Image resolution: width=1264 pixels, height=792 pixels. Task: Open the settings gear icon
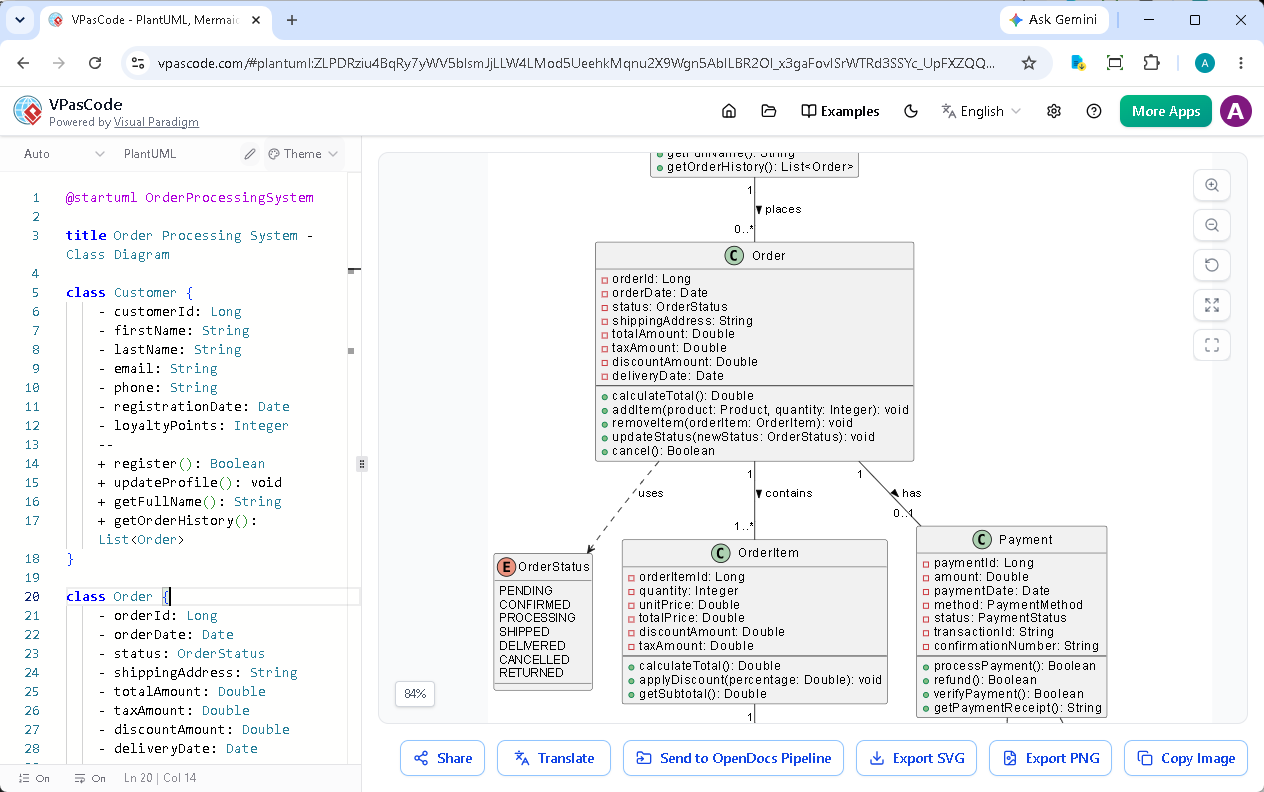(1054, 111)
